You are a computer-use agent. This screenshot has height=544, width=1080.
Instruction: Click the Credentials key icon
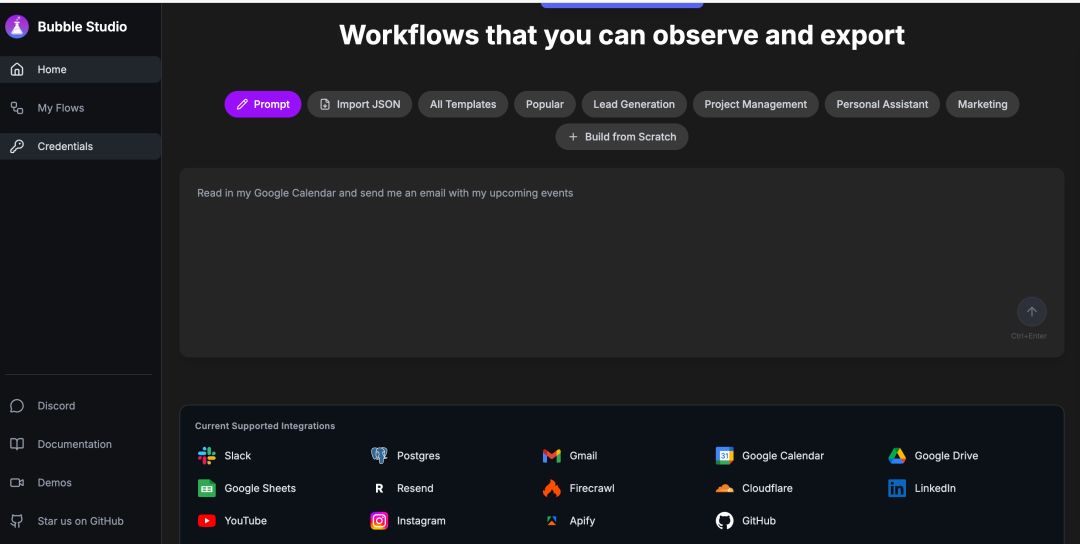point(17,146)
